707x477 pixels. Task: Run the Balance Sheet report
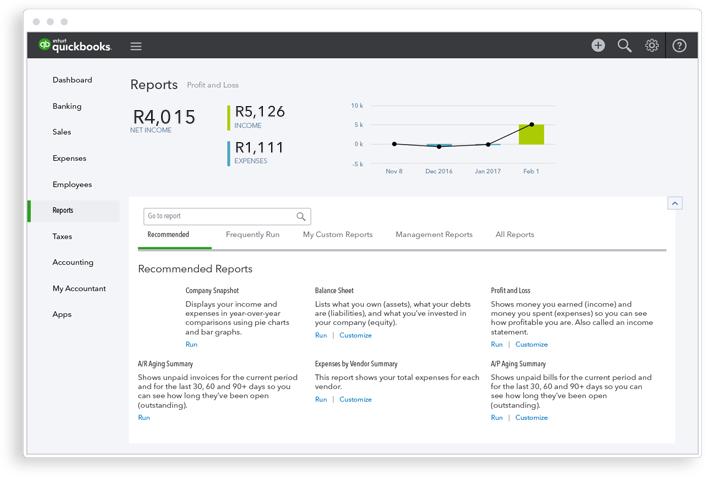(321, 335)
